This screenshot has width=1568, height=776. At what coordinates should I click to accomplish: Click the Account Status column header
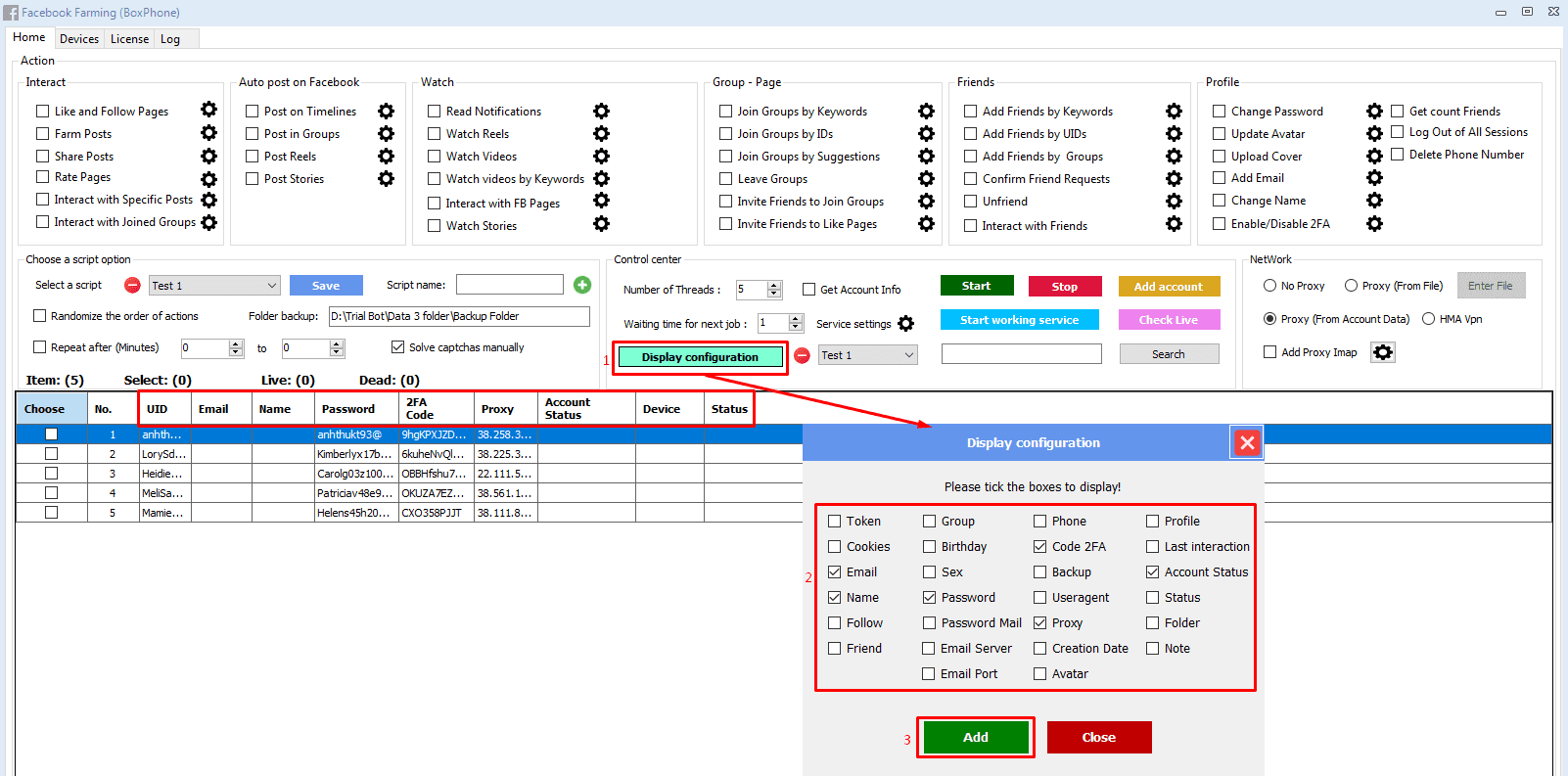click(x=586, y=409)
